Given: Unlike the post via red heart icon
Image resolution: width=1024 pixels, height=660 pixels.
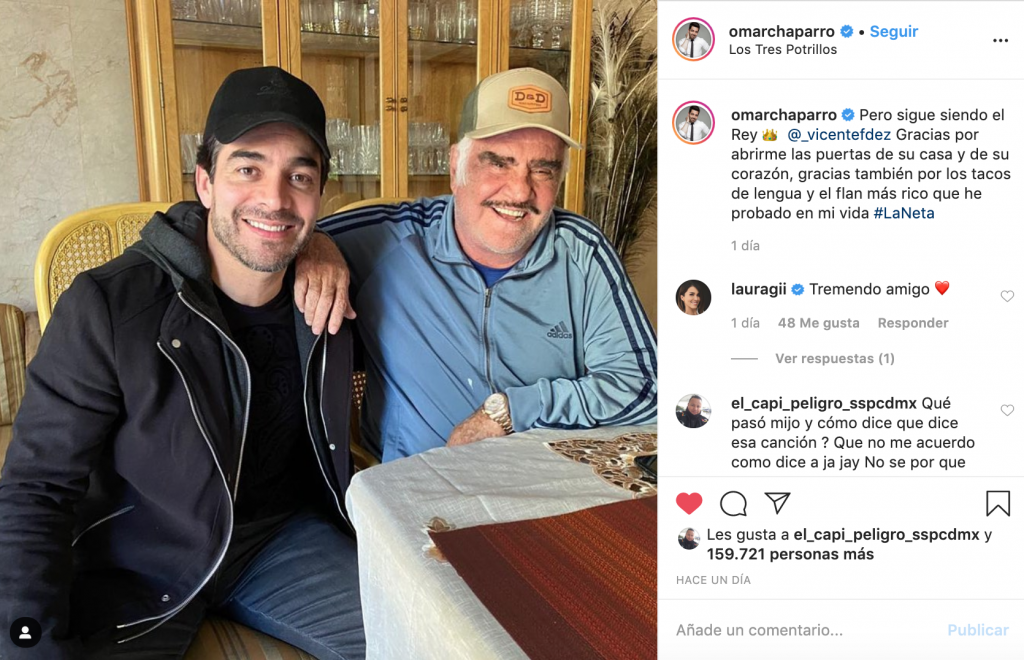Looking at the screenshot, I should [688, 503].
